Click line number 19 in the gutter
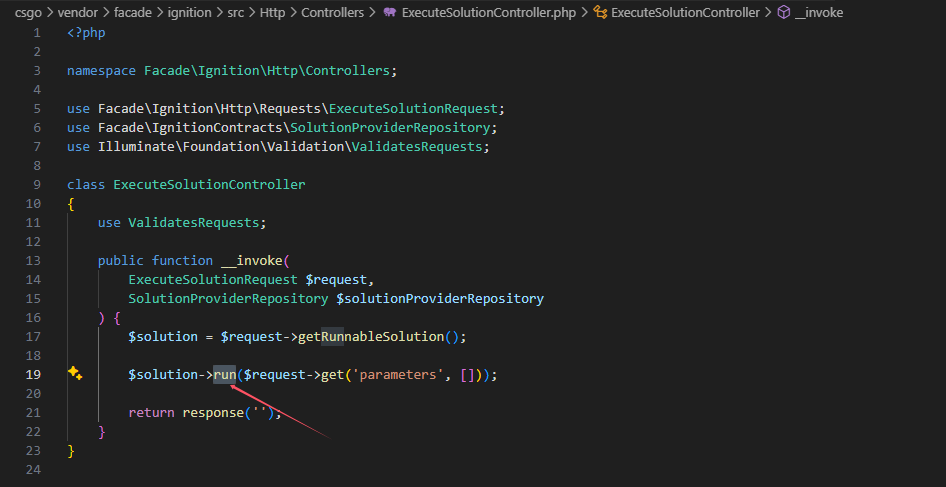The height and width of the screenshot is (487, 946). click(33, 374)
